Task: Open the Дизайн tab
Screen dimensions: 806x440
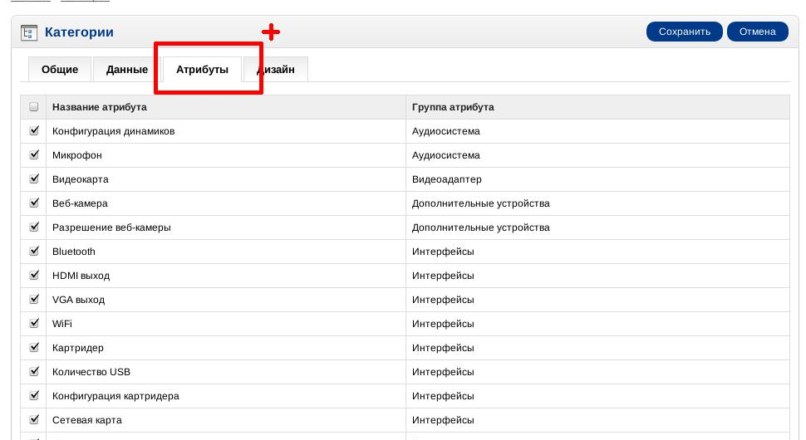Action: [277, 69]
